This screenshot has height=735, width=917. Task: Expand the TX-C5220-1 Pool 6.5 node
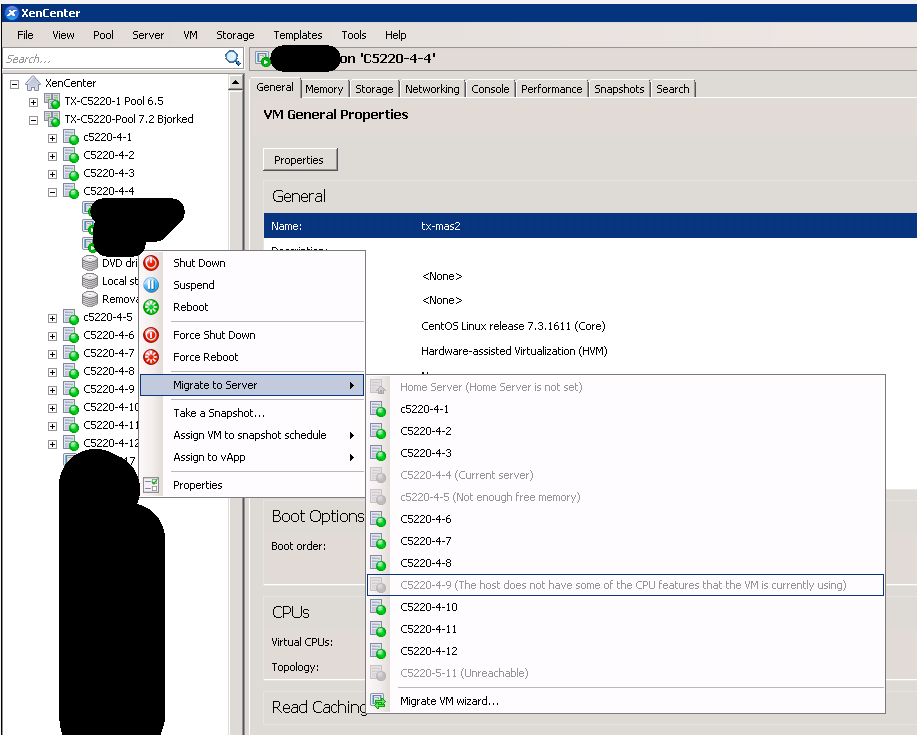(33, 101)
